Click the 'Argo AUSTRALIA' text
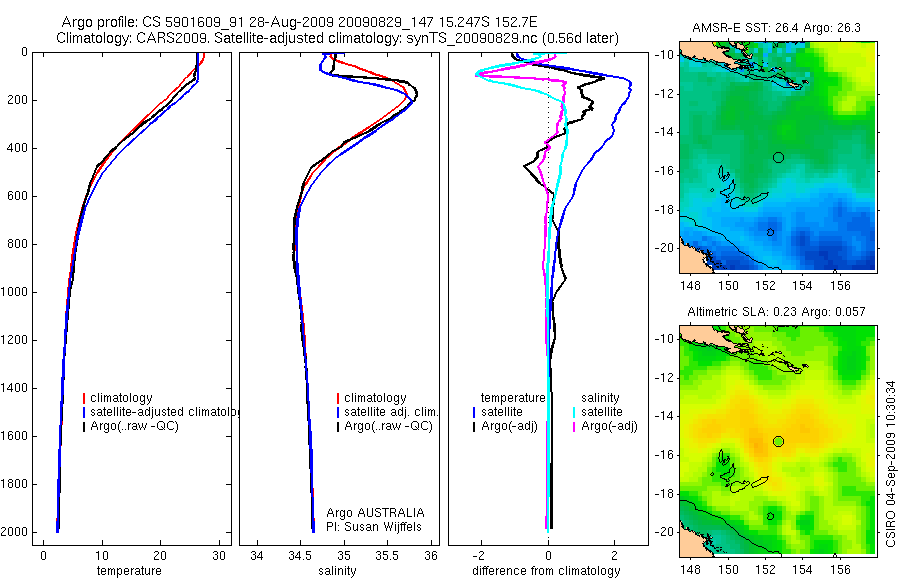 (375, 513)
